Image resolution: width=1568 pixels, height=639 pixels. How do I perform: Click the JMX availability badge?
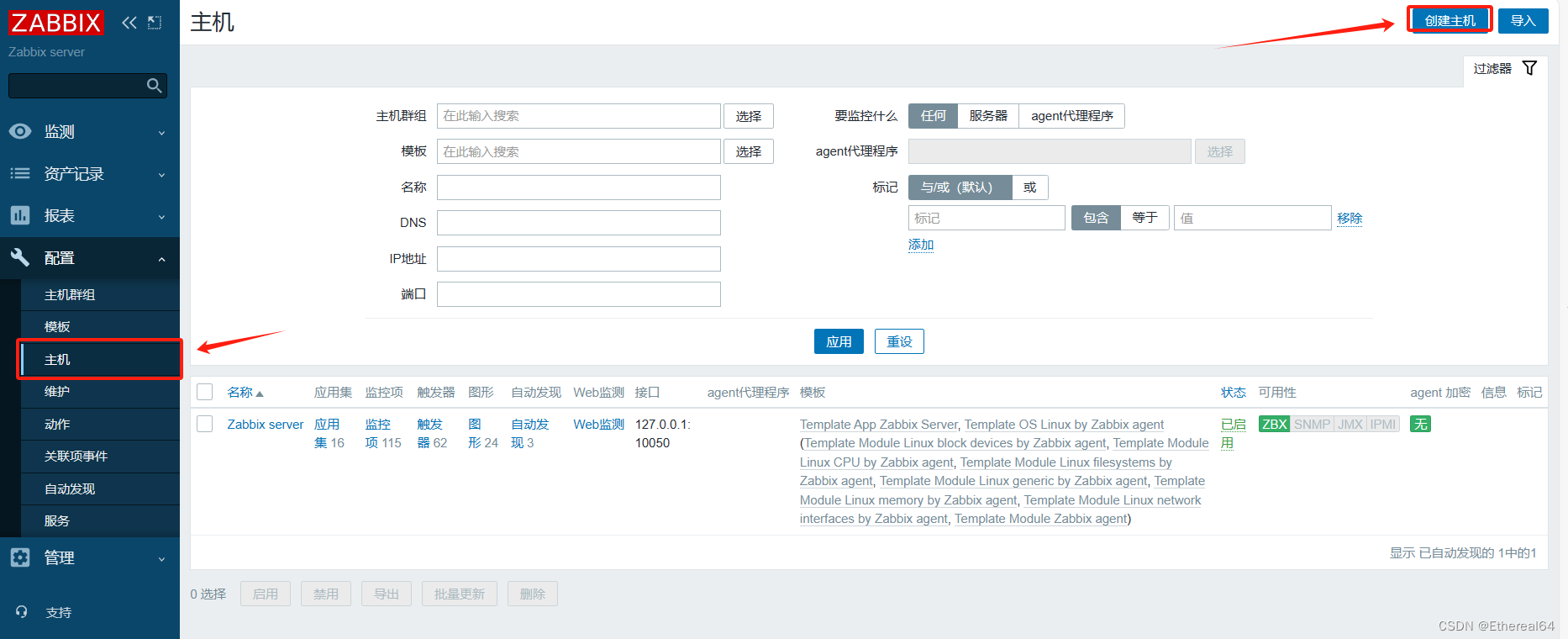click(1350, 424)
